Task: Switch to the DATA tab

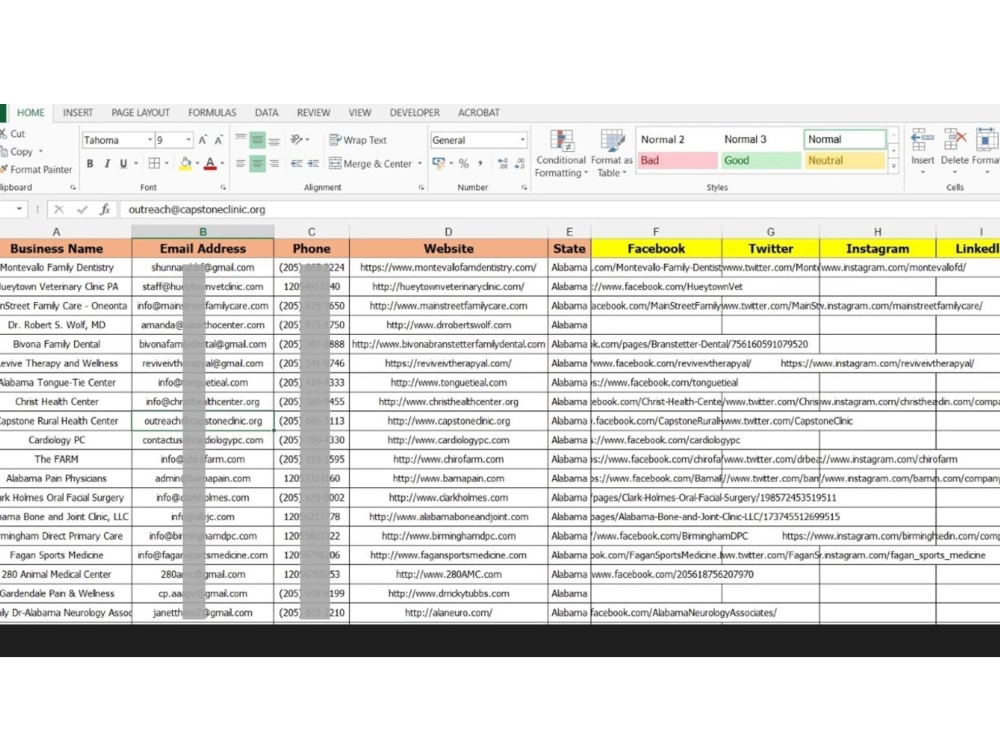Action: tap(267, 113)
